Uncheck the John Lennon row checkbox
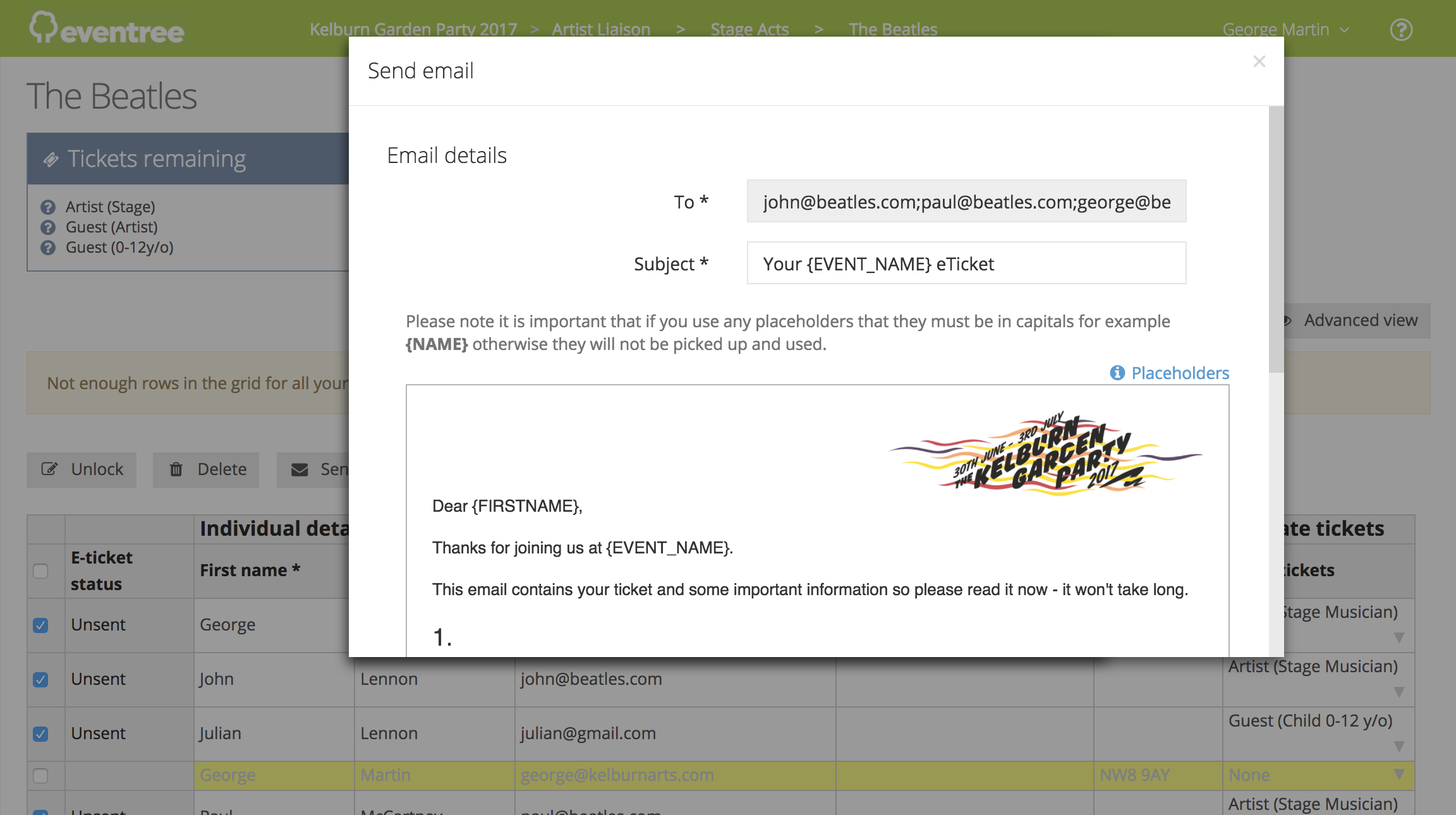 [x=40, y=680]
